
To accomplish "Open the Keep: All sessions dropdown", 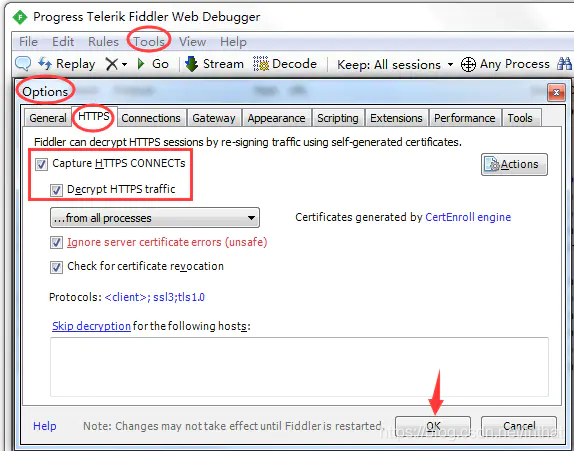I will pyautogui.click(x=395, y=65).
